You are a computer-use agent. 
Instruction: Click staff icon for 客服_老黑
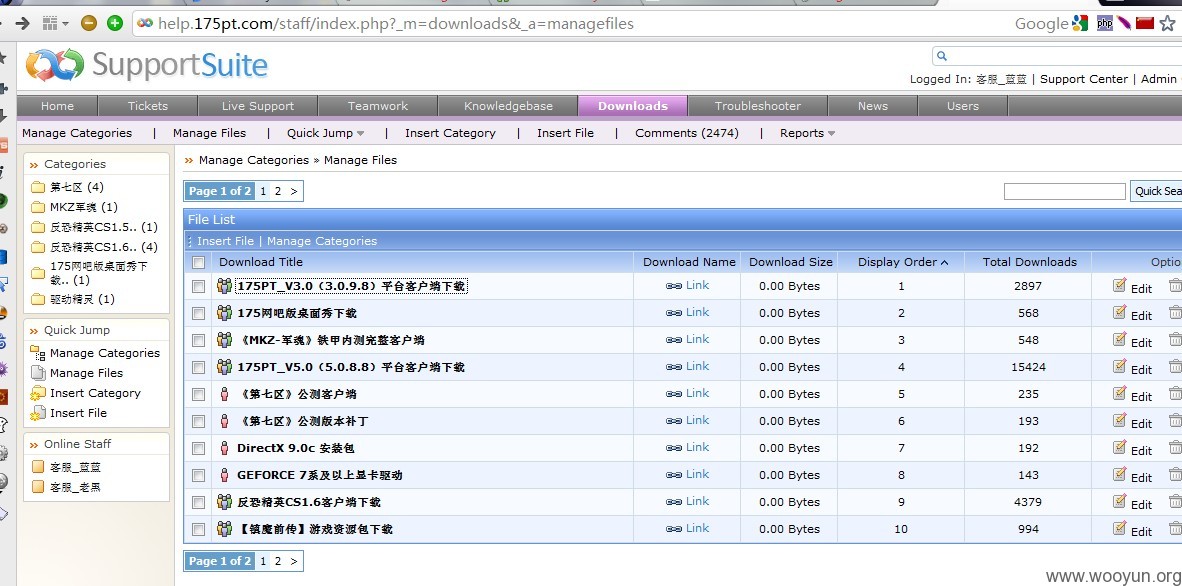click(38, 487)
